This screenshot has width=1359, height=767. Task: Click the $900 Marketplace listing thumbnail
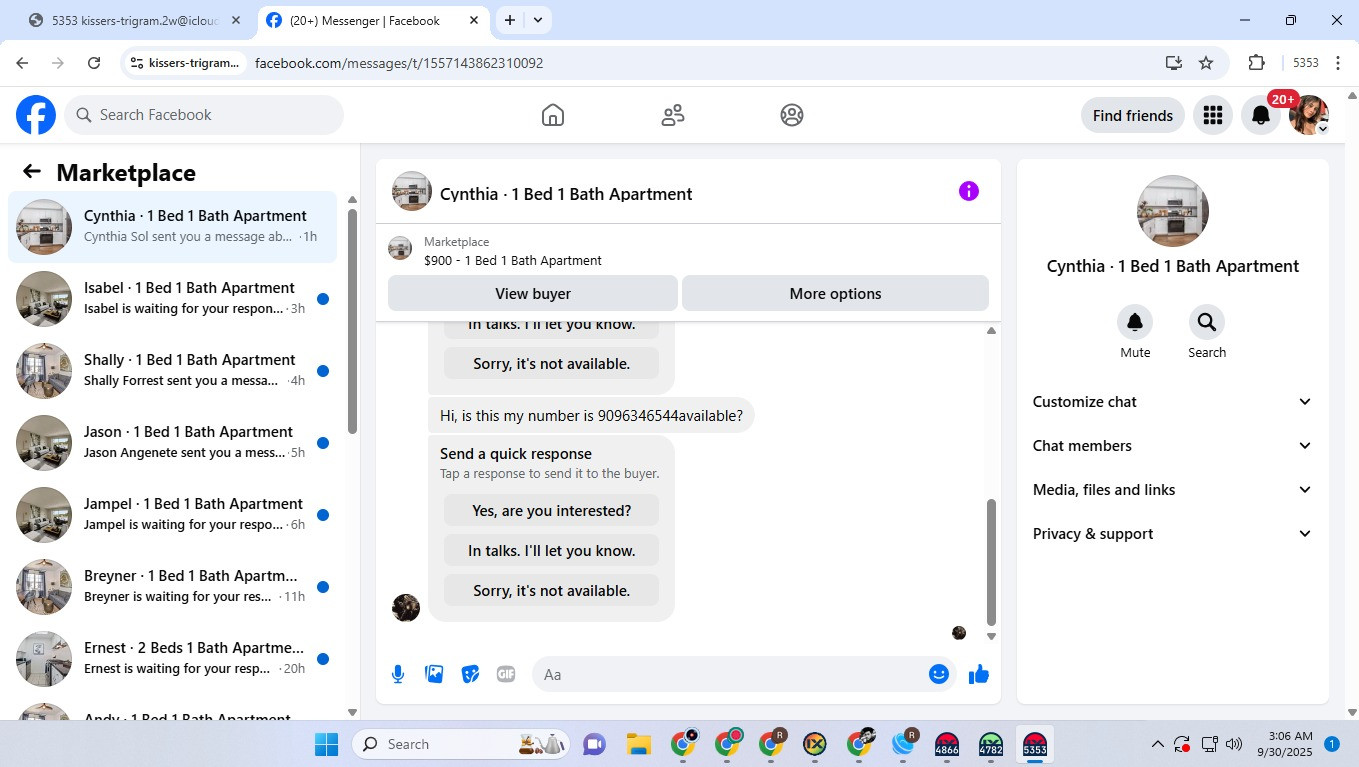point(400,249)
